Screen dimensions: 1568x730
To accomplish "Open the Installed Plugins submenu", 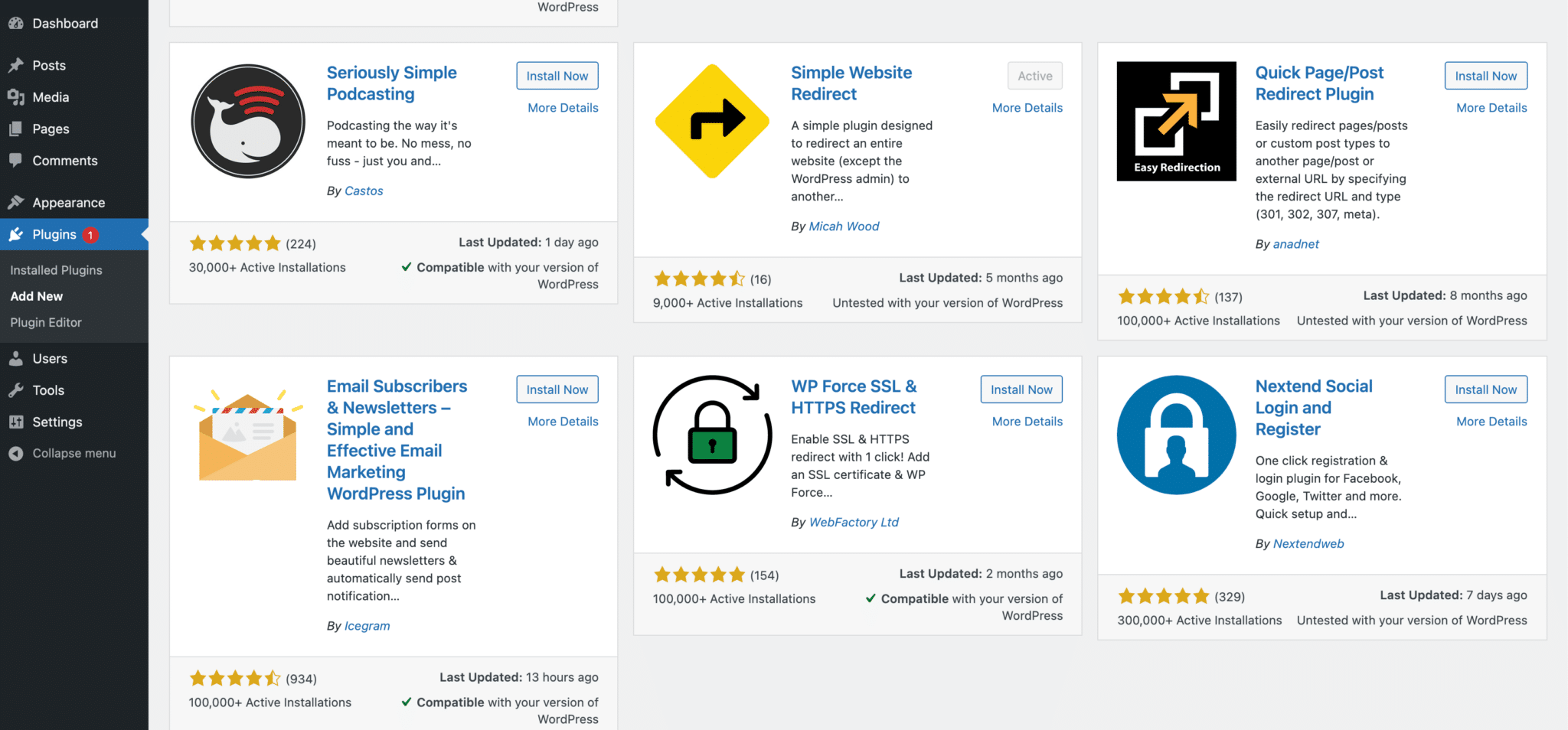I will (x=56, y=270).
